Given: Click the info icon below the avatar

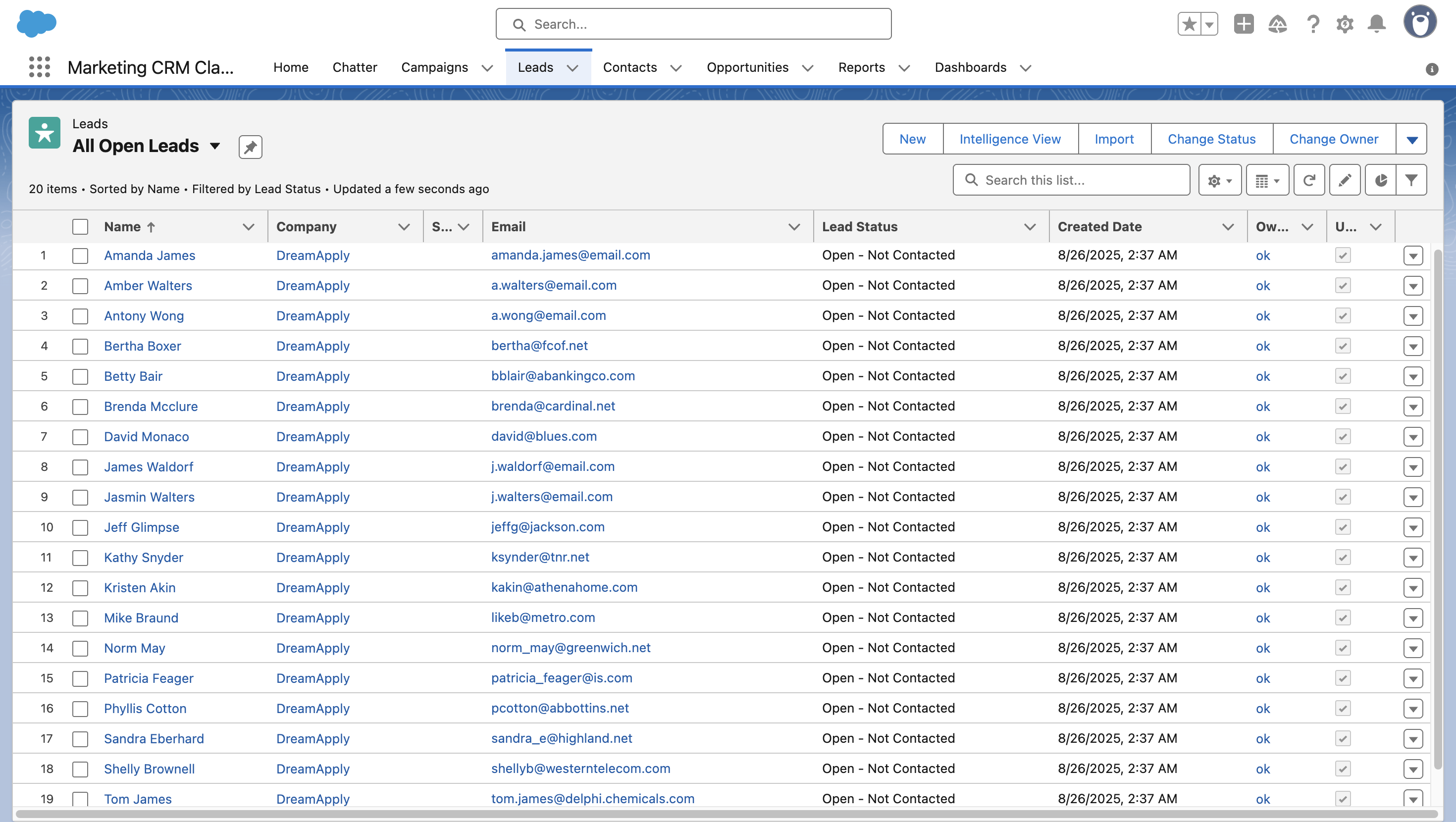Looking at the screenshot, I should 1432,69.
